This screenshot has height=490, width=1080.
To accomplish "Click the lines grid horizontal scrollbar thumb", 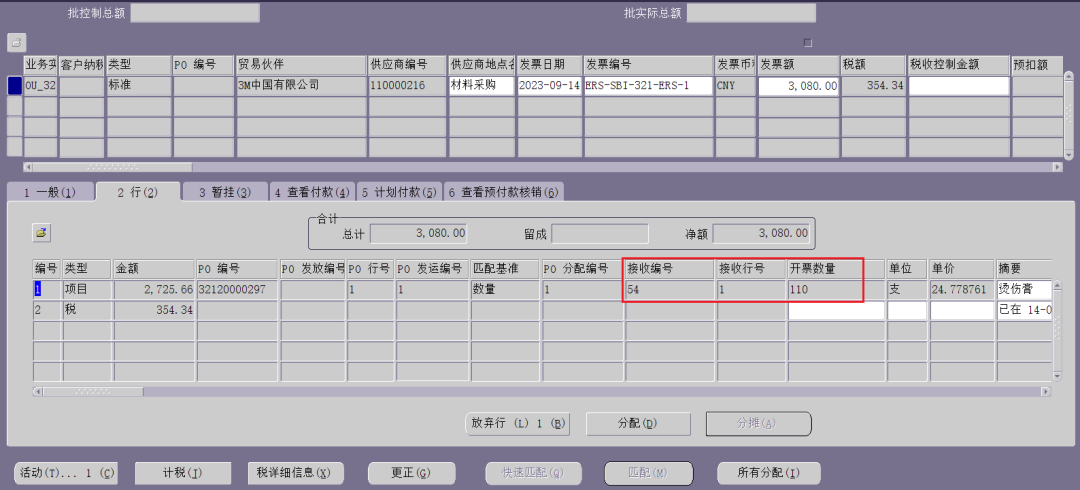I will pos(93,391).
